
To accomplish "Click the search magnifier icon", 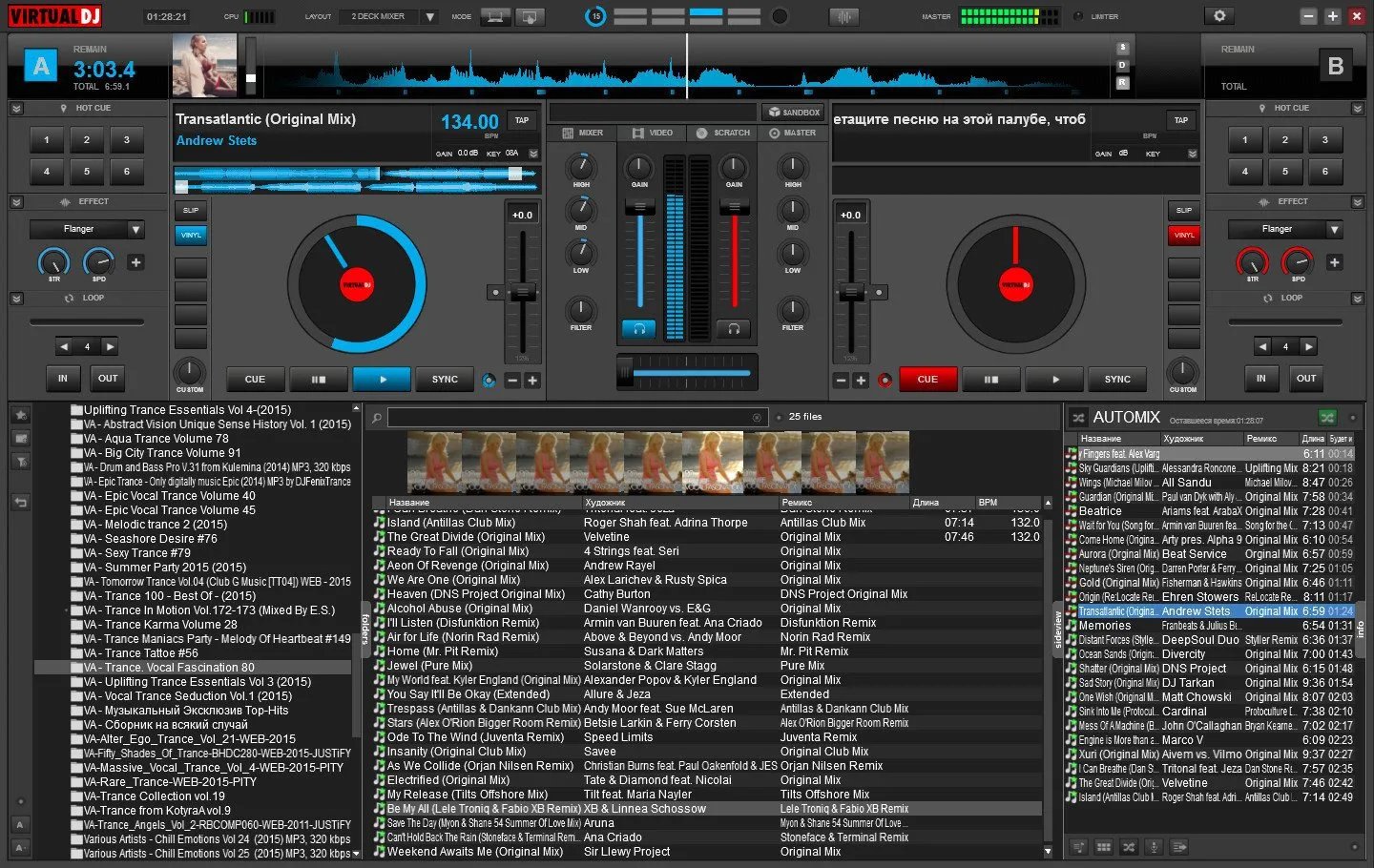I will [x=377, y=417].
